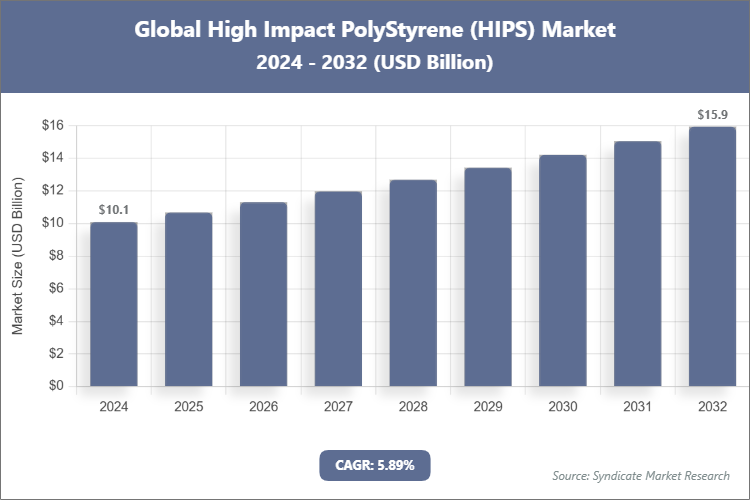Screen dimensions: 750x500
Task: Click the $8 y-axis tick label
Action: (x=56, y=256)
